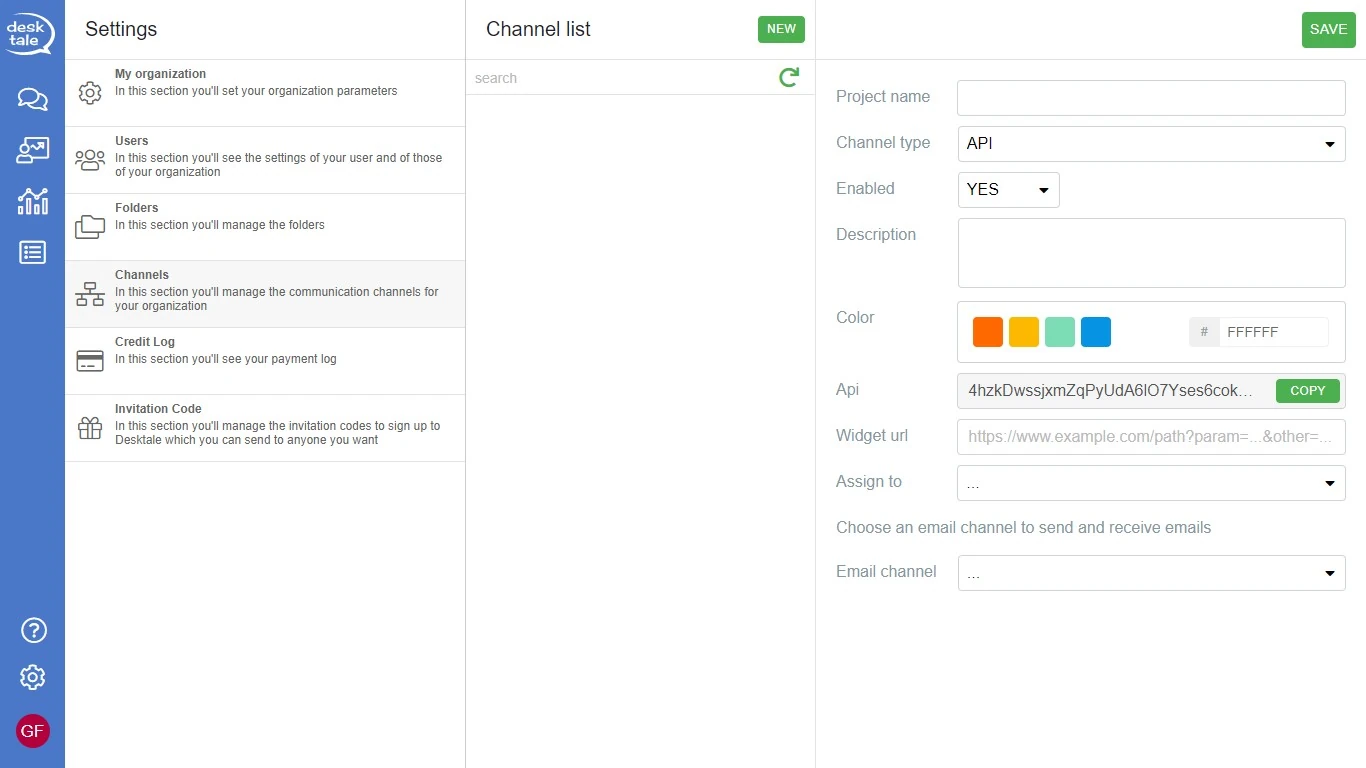Pick the blue color swatch
1366x768 pixels.
[x=1096, y=332]
